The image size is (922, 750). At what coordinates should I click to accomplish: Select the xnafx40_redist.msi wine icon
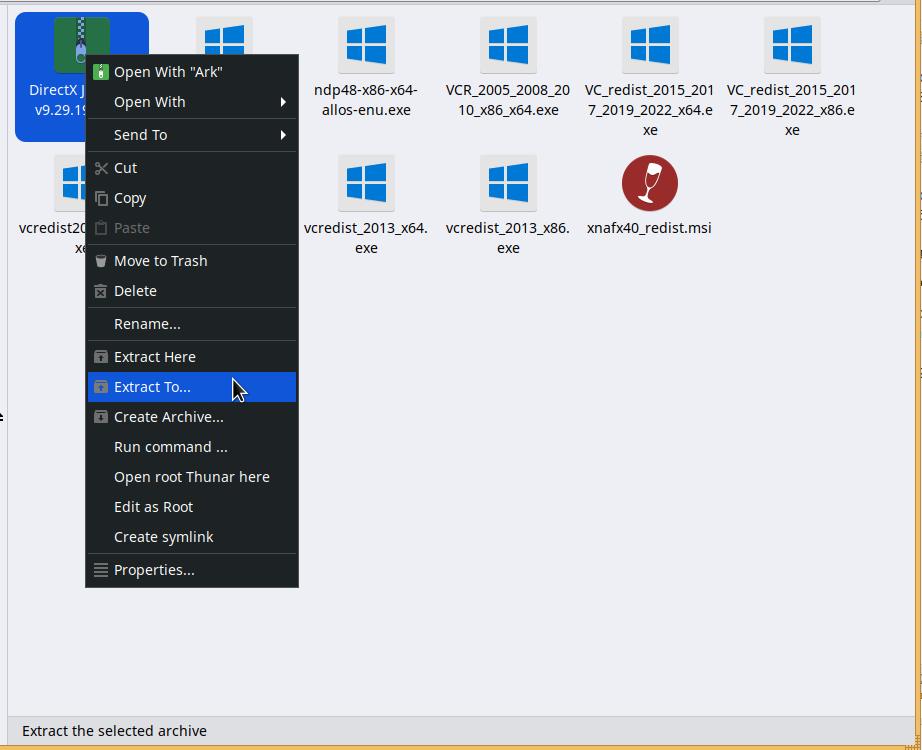point(650,183)
